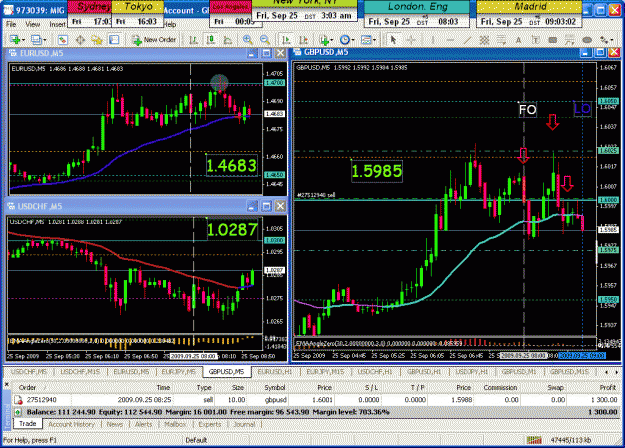The image size is (625, 448).
Task: Select the Gann/Equidistant grid tool
Action: click(484, 39)
